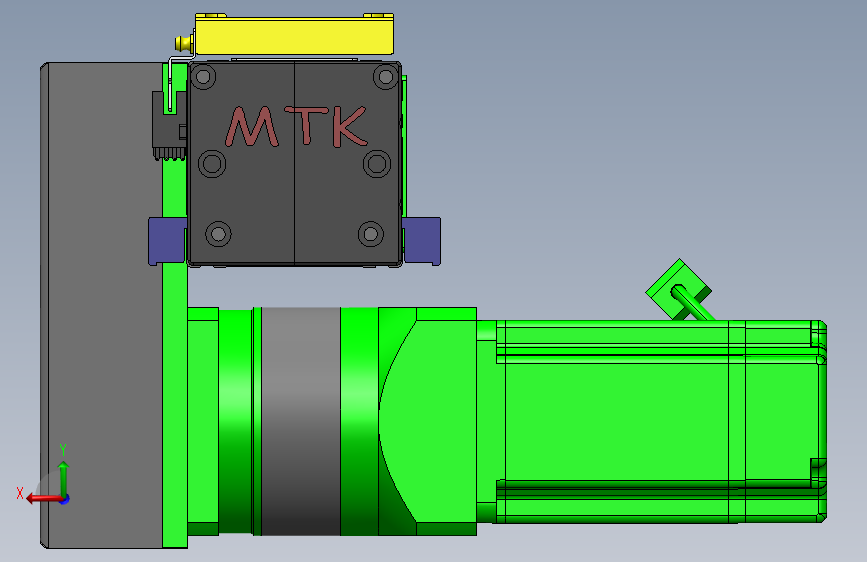Select the black sensor connector left of the MTK block
The image size is (867, 562).
pyautogui.click(x=168, y=126)
